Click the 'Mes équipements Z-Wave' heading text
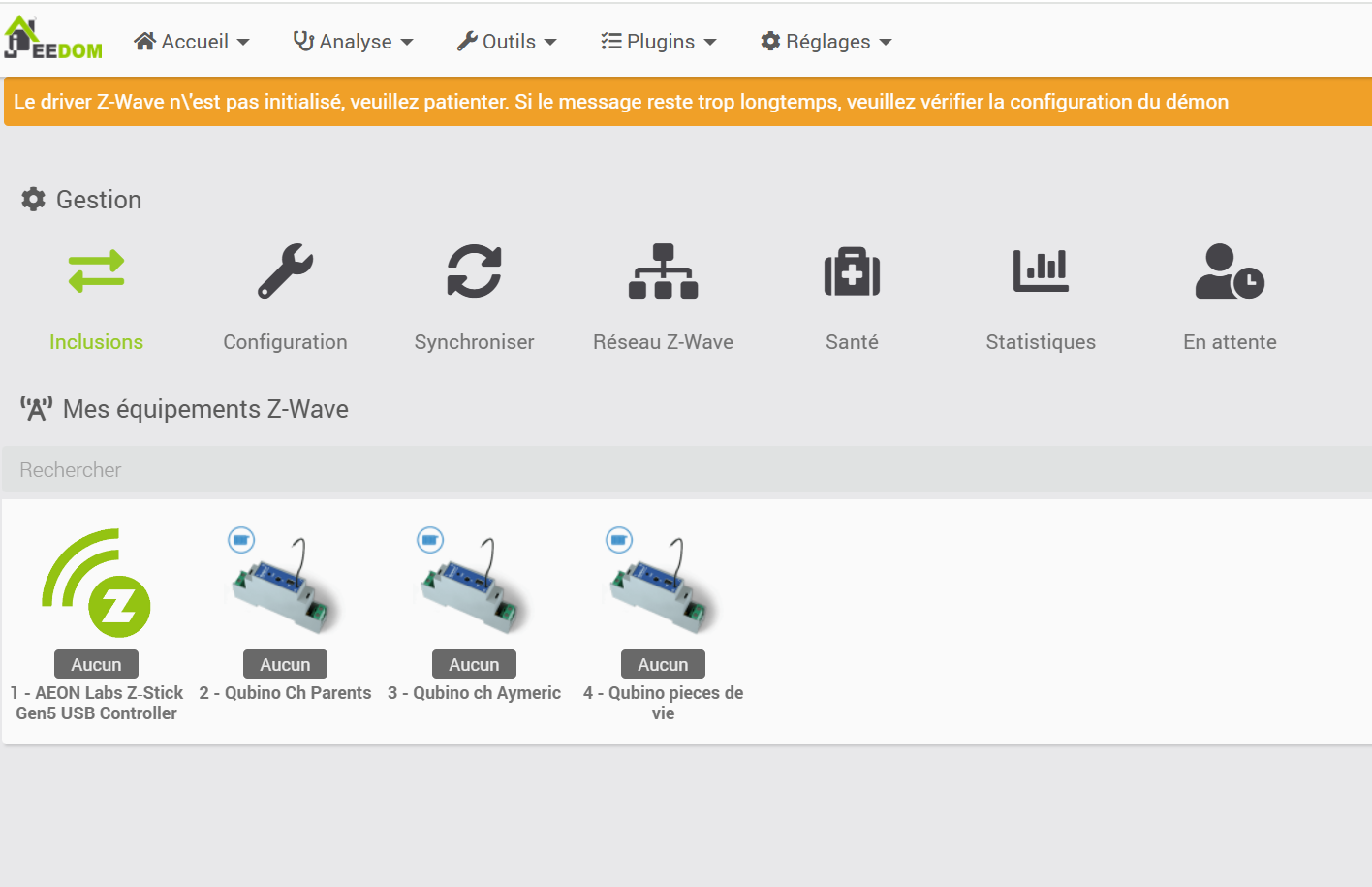 205,409
